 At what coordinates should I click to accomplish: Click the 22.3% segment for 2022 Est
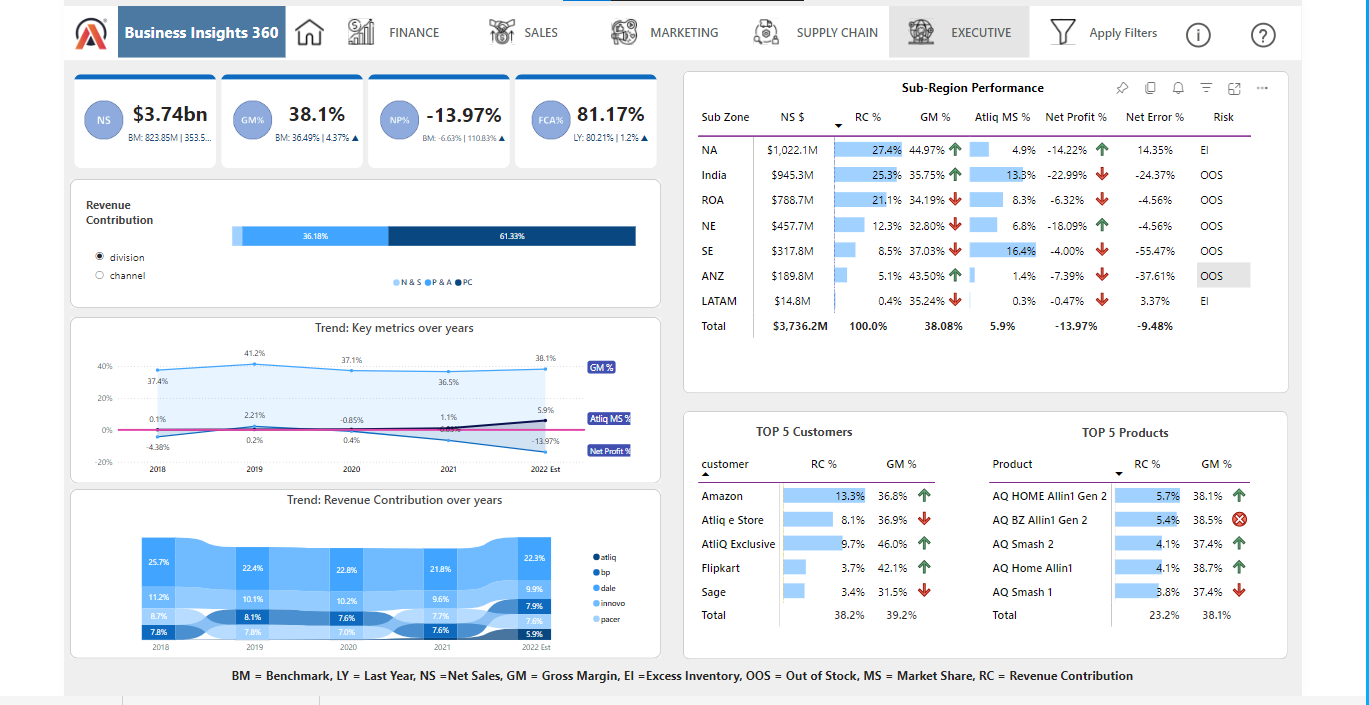pyautogui.click(x=534, y=558)
